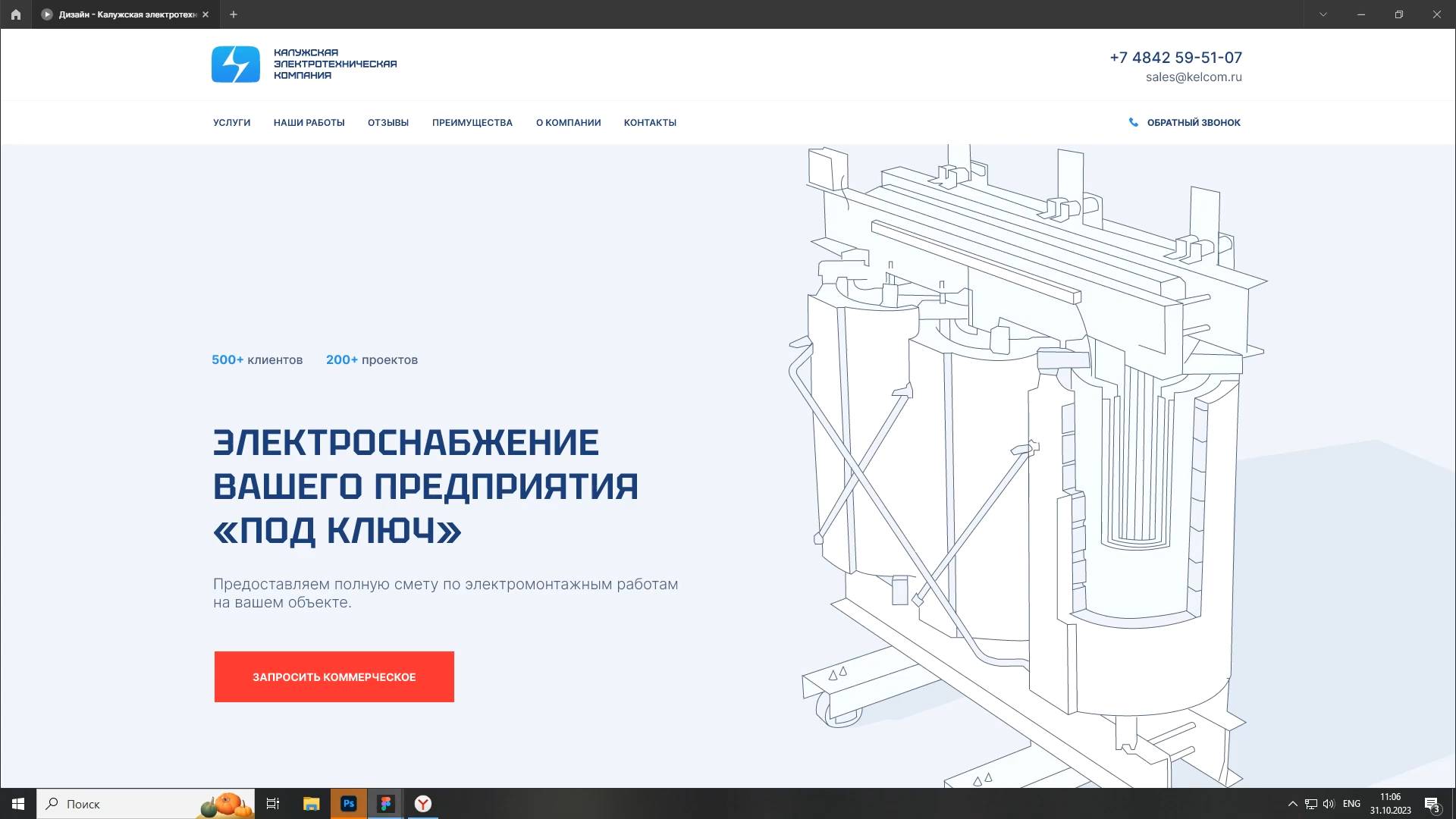Launch Figma from the taskbar

[386, 804]
